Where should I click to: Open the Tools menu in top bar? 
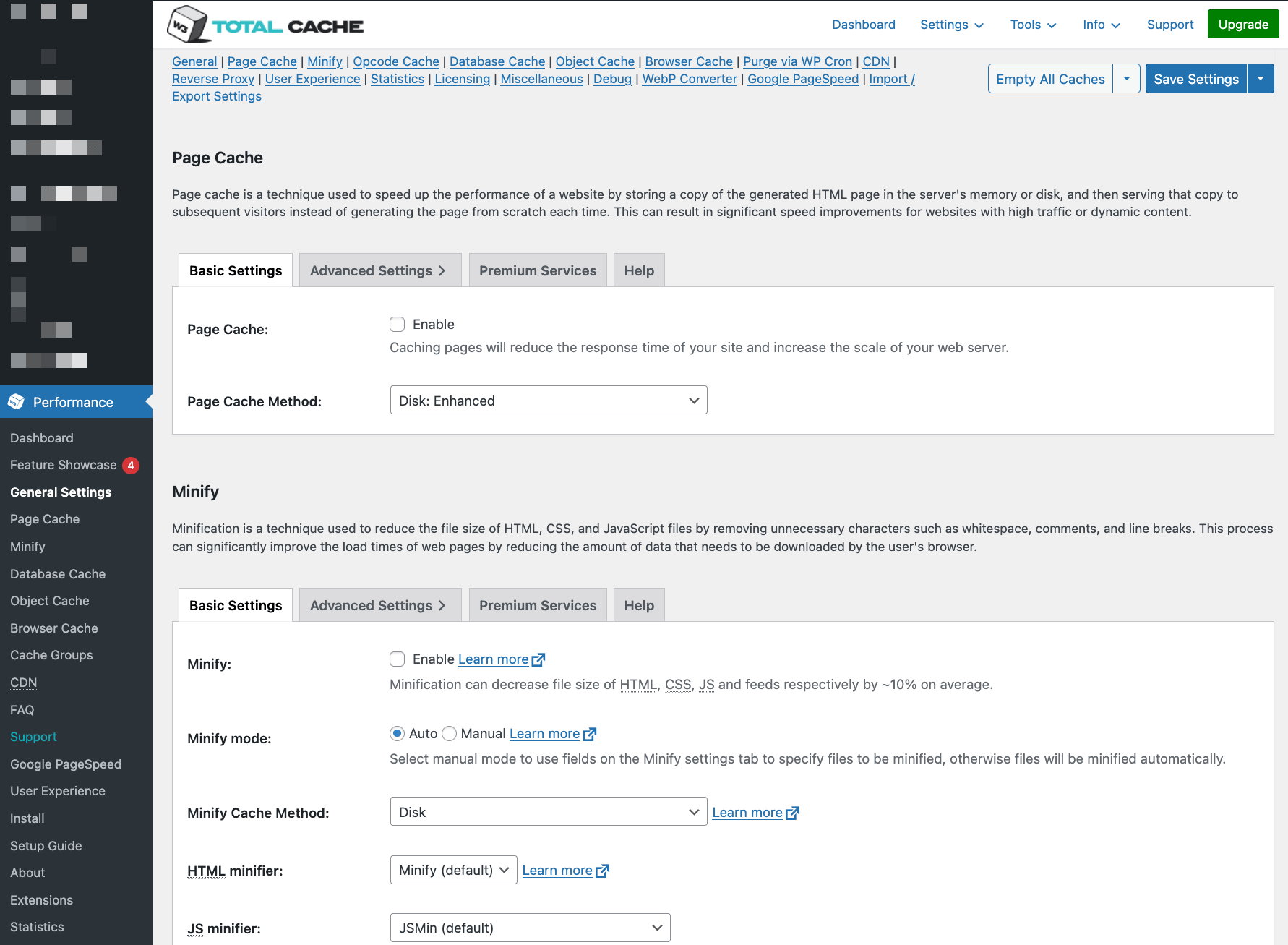pyautogui.click(x=1033, y=25)
